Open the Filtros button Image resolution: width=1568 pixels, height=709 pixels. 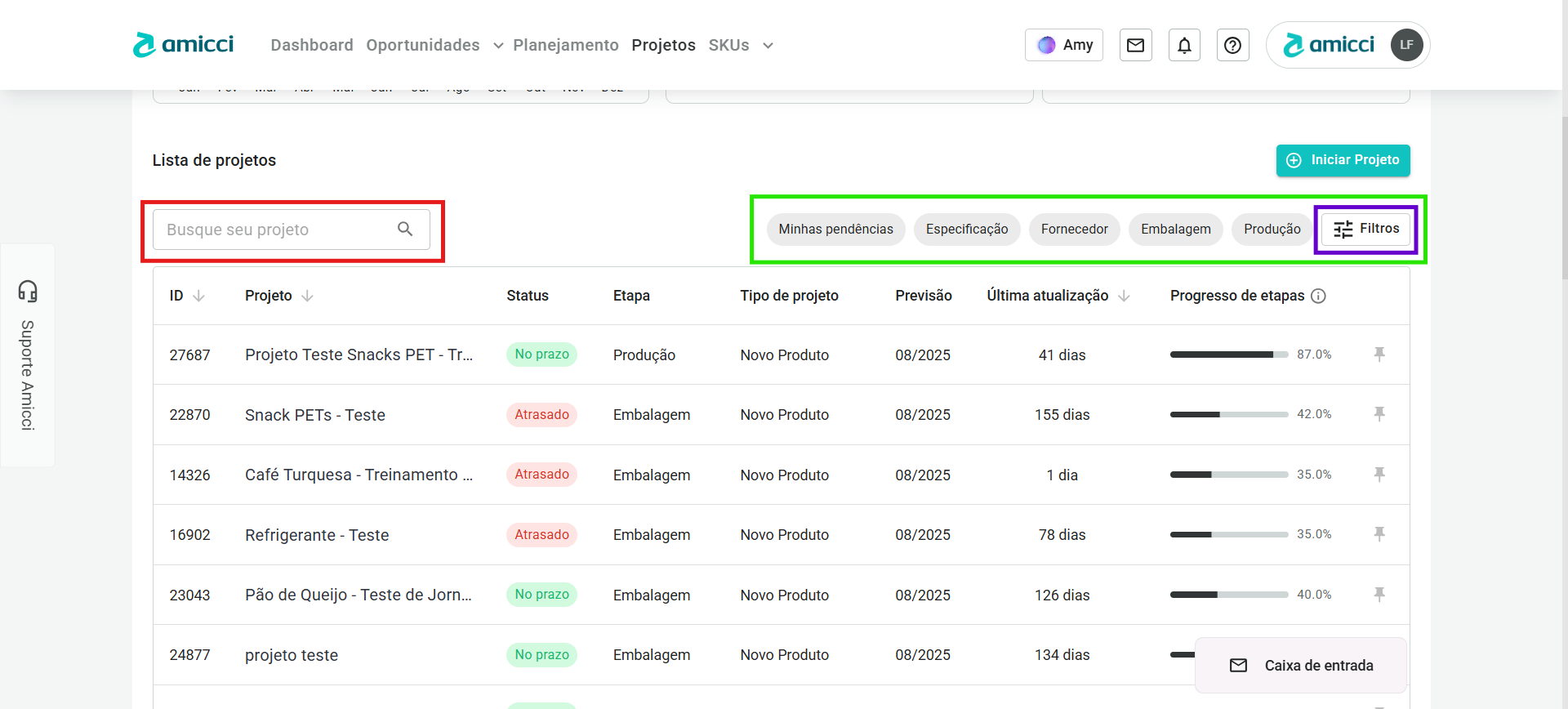point(1366,230)
